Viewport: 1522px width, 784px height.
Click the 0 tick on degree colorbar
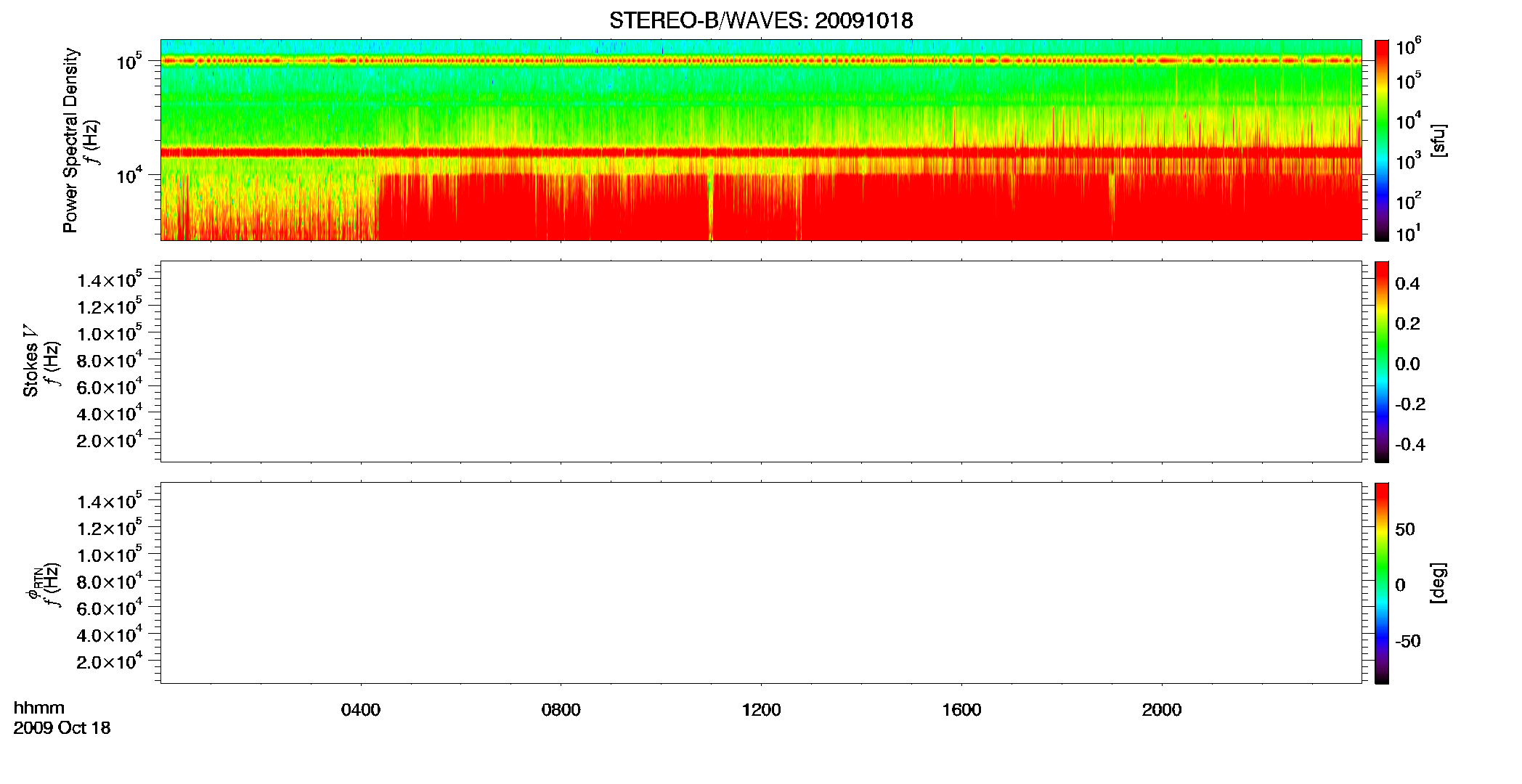[1401, 585]
